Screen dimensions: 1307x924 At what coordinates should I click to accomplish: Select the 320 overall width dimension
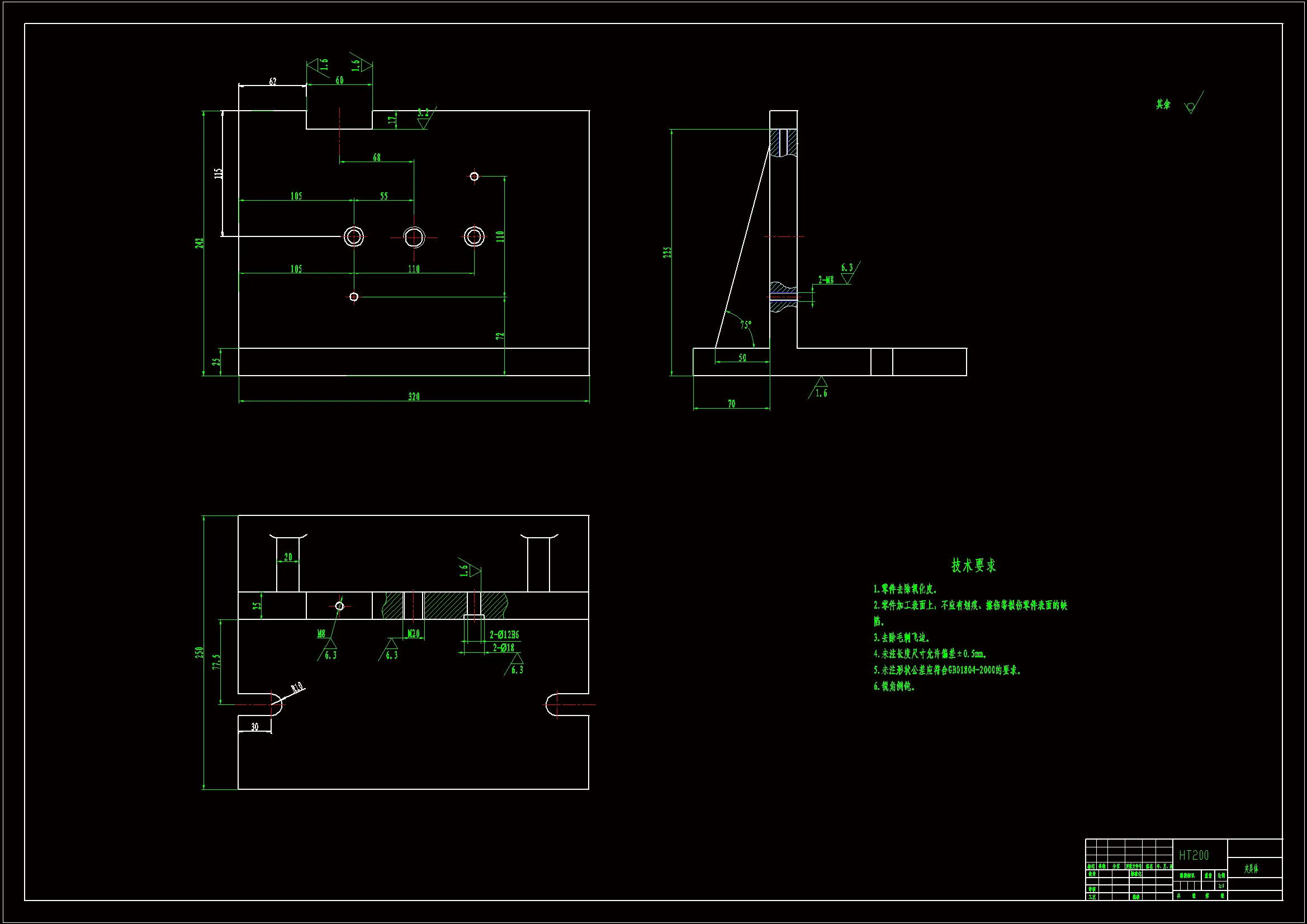[414, 396]
